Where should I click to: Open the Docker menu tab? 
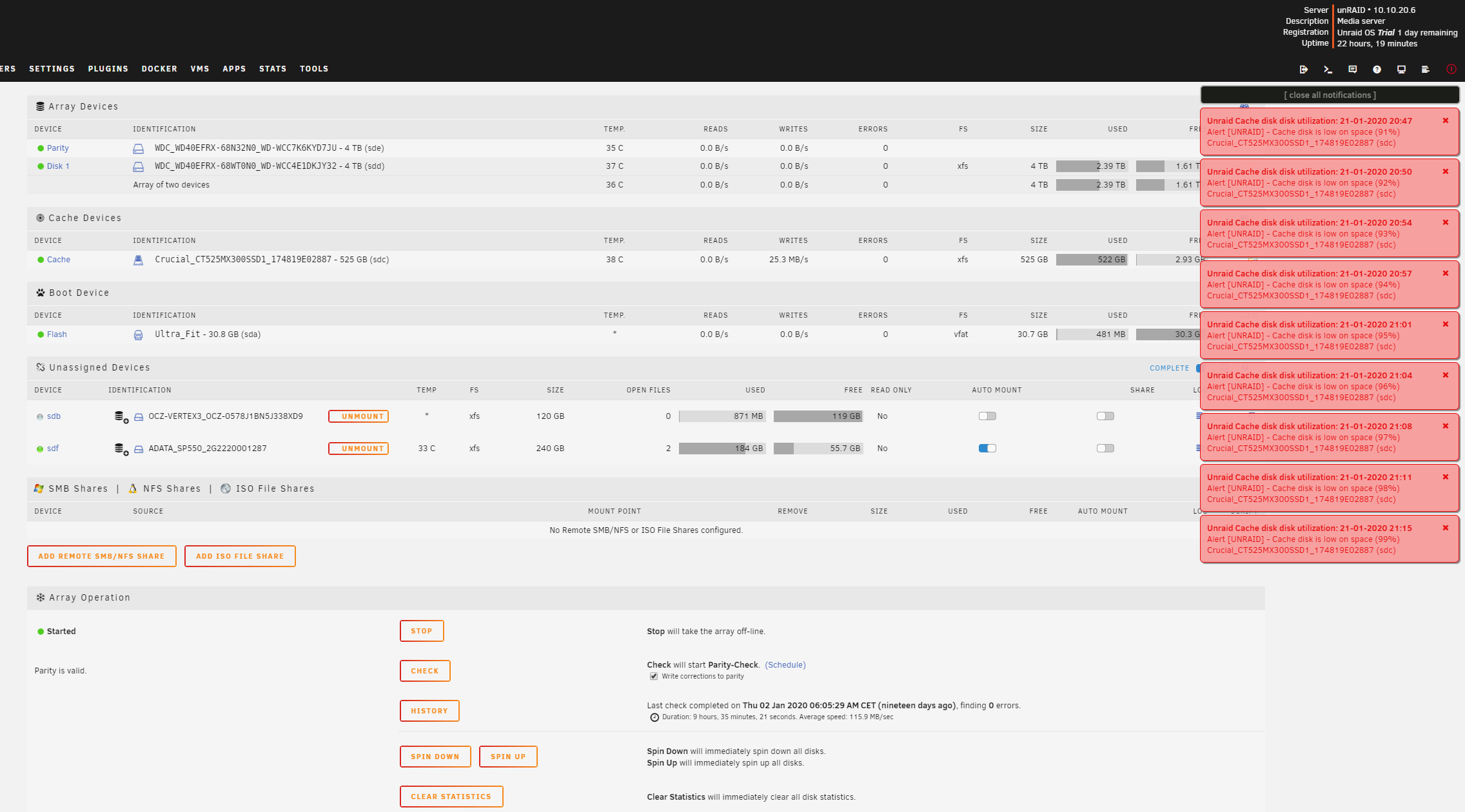[x=159, y=69]
